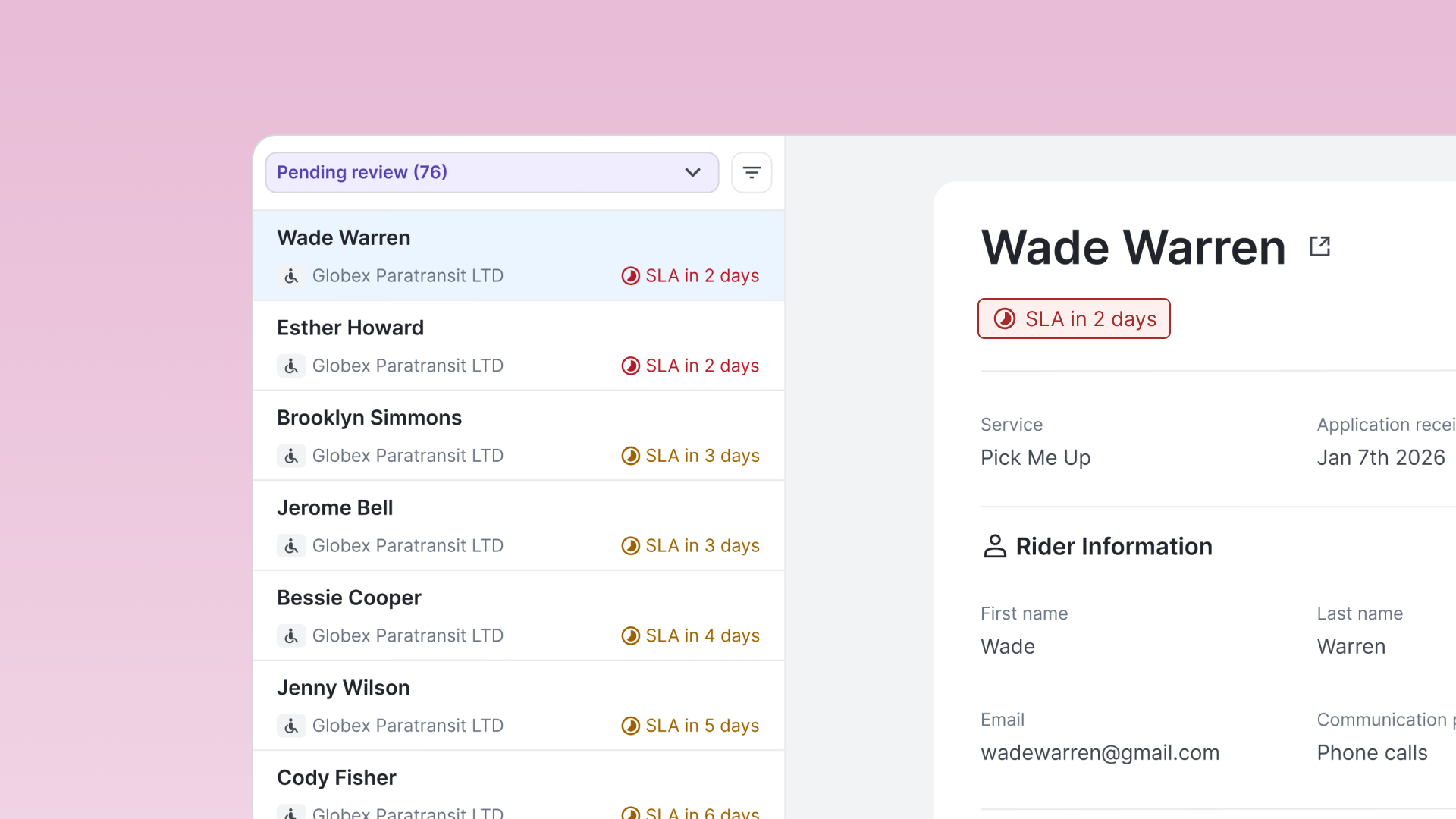Click wheelchair icon in Esther Howard row

pos(291,366)
